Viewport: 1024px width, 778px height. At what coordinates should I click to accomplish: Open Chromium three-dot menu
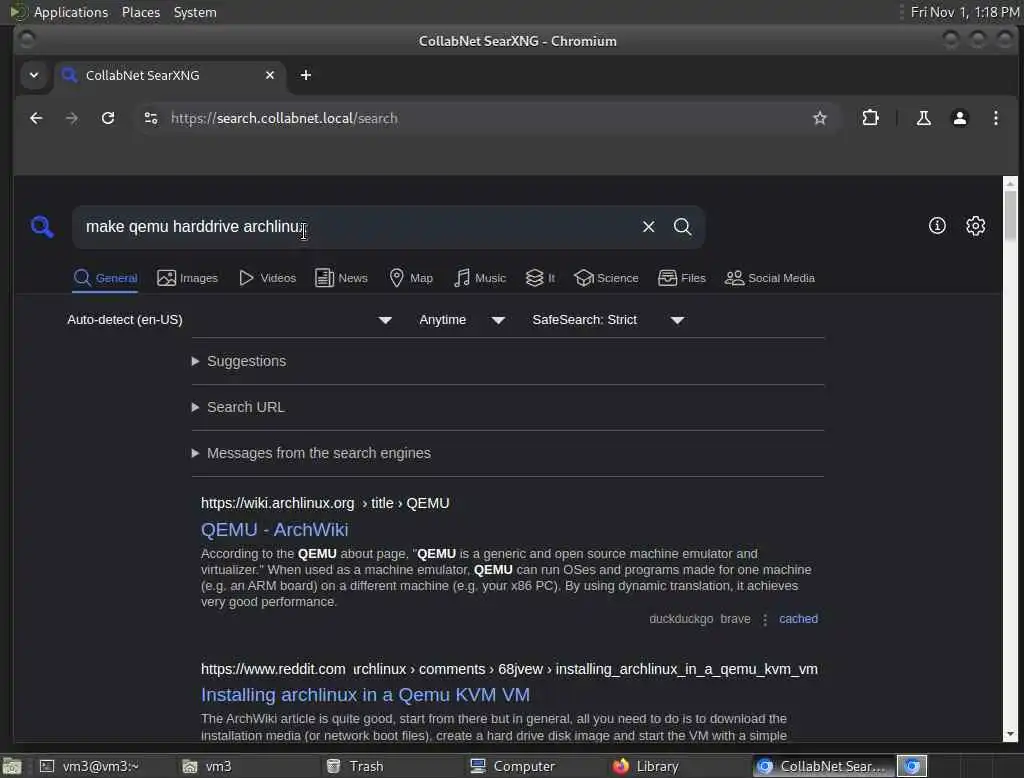tap(995, 118)
